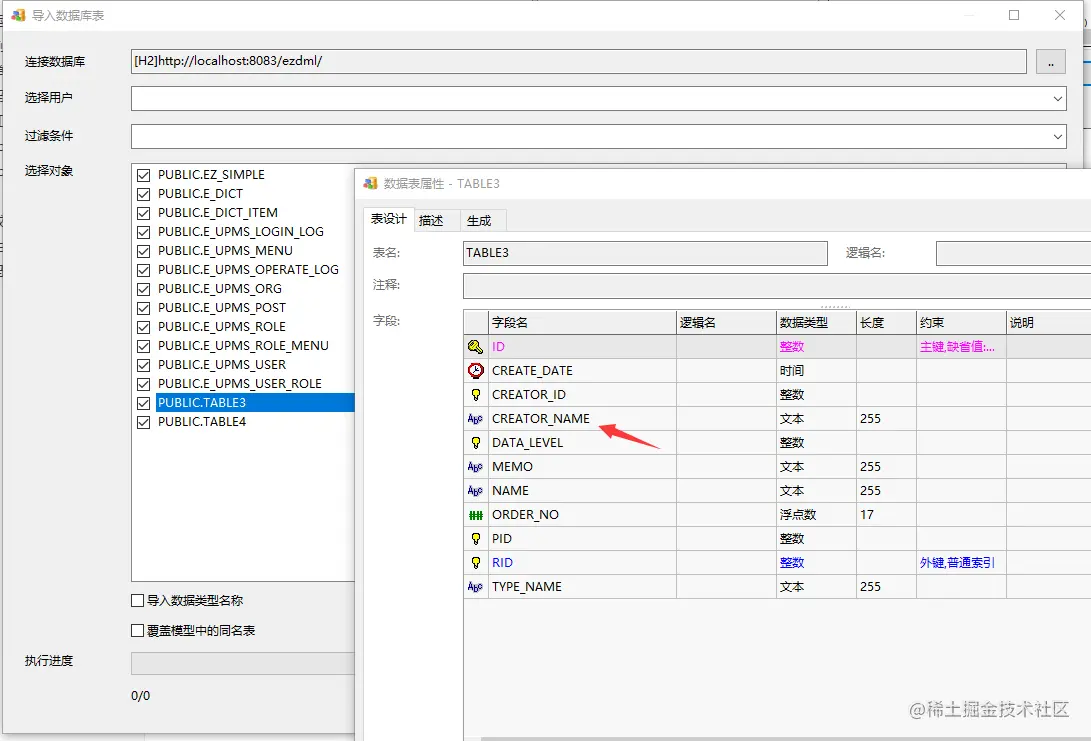1091x741 pixels.
Task: Uncheck PUBLIC.TABLE4 checkbox
Action: click(143, 422)
